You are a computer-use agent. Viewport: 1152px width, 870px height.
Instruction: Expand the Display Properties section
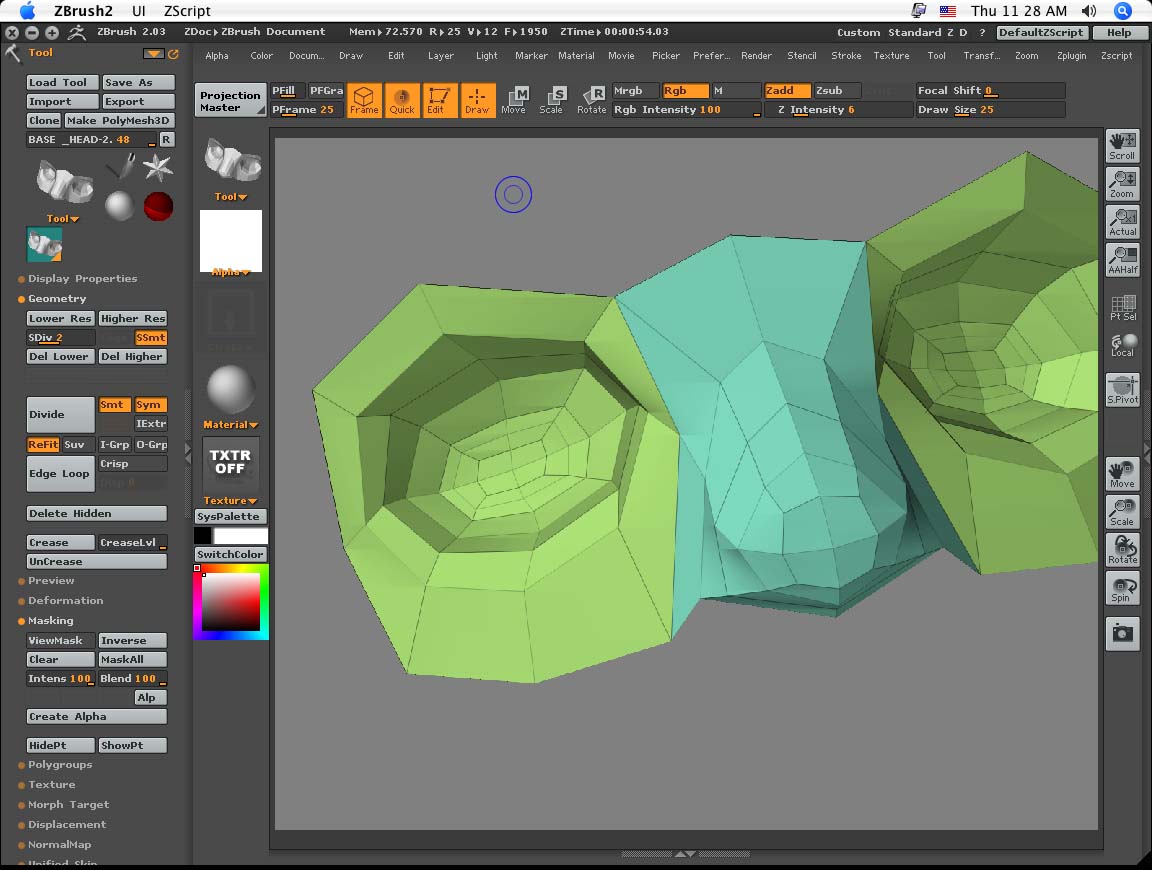(82, 278)
